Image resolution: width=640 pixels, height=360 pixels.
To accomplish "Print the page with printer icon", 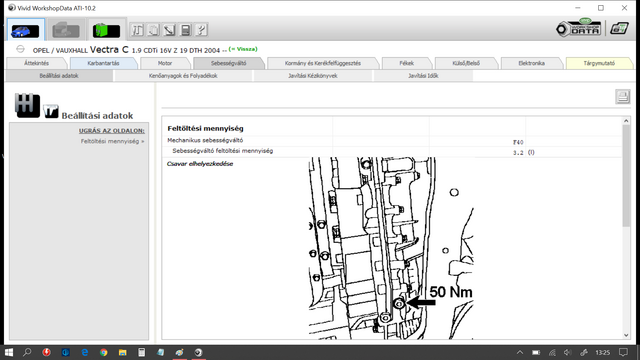I will (623, 97).
